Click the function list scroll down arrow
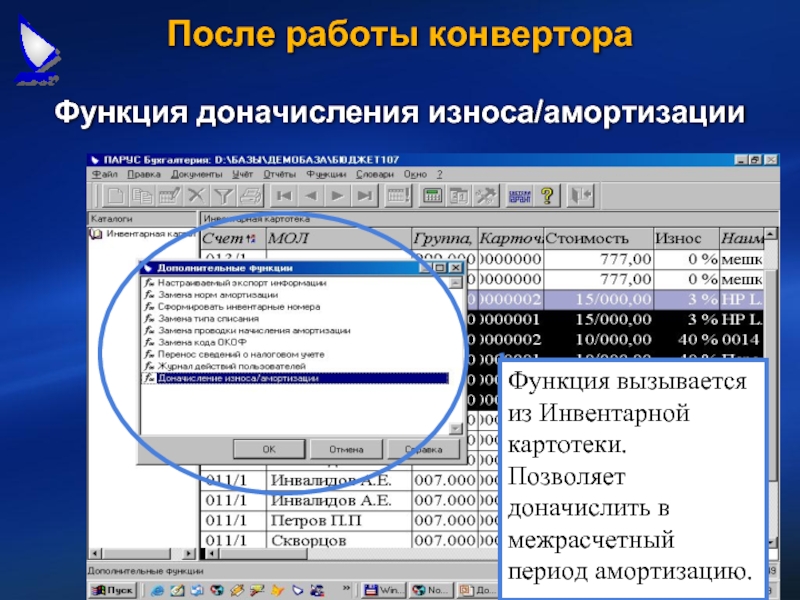Screen dimensions: 800x600 455,429
